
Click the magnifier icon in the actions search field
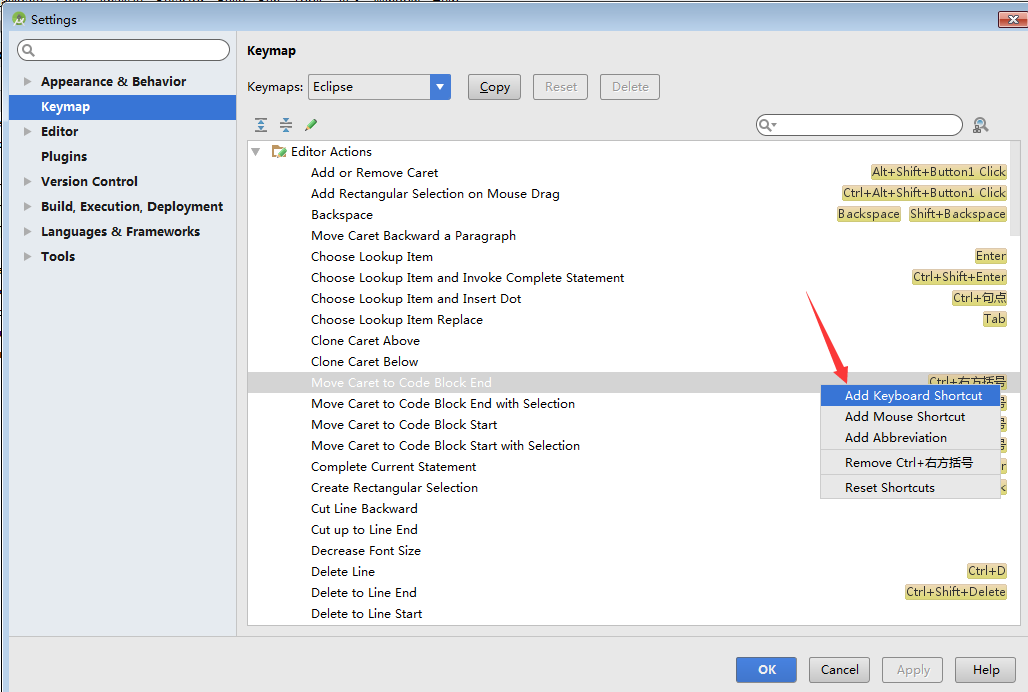coord(767,125)
